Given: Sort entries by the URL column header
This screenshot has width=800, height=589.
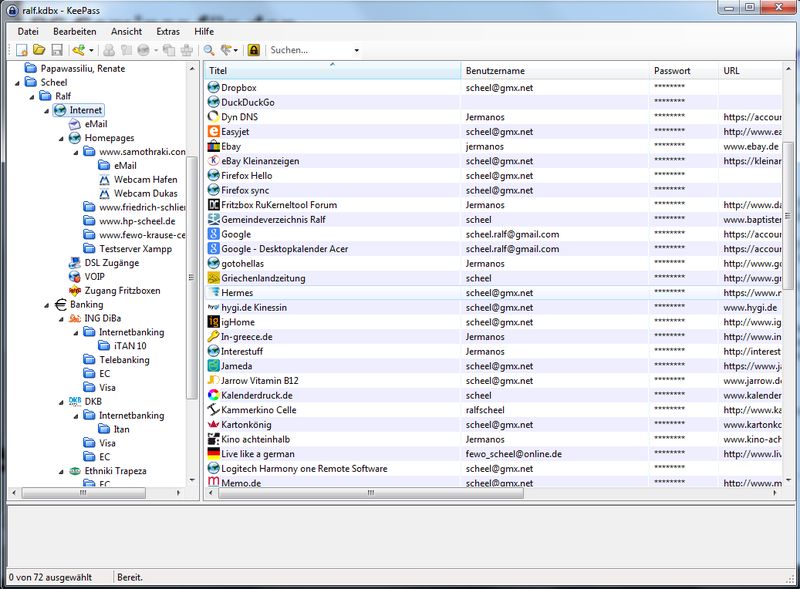Looking at the screenshot, I should (x=750, y=70).
